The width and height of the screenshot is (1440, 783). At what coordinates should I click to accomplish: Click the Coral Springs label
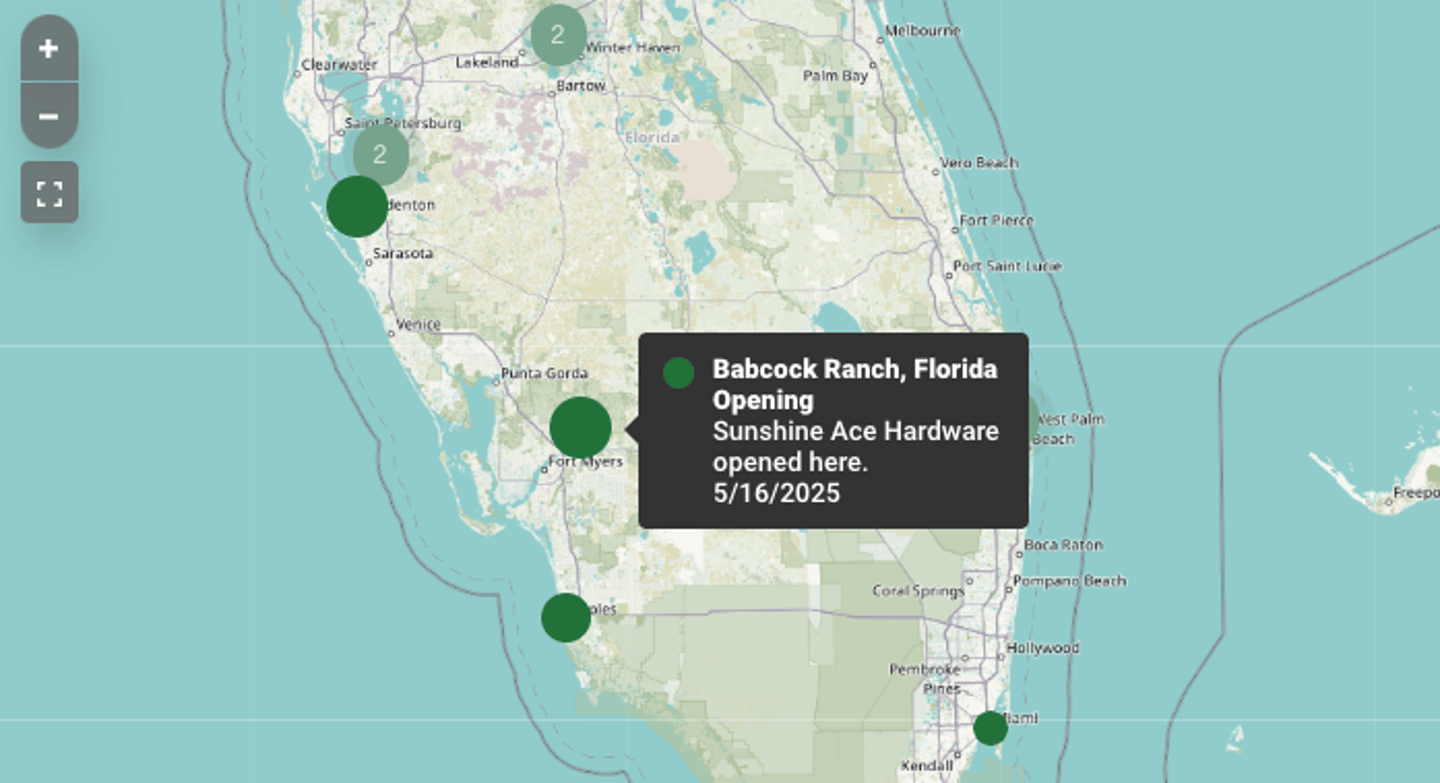point(918,591)
